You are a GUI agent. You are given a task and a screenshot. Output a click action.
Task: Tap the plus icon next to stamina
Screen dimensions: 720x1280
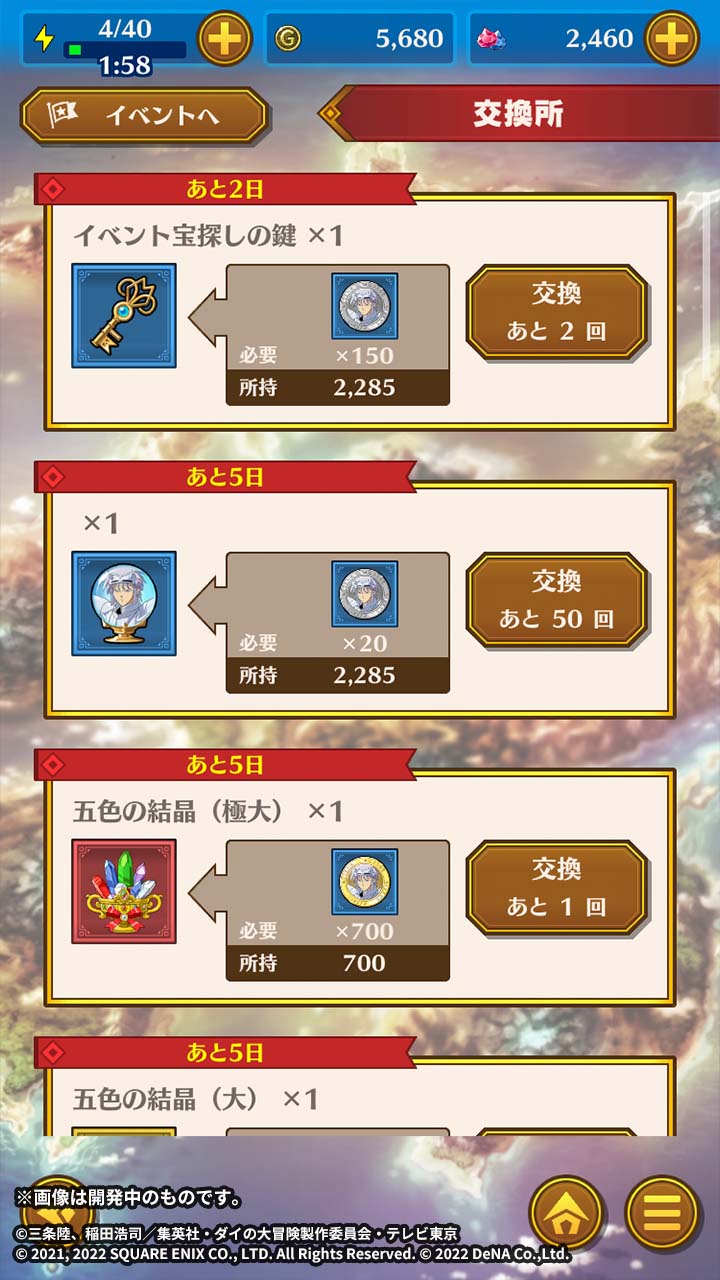point(225,38)
